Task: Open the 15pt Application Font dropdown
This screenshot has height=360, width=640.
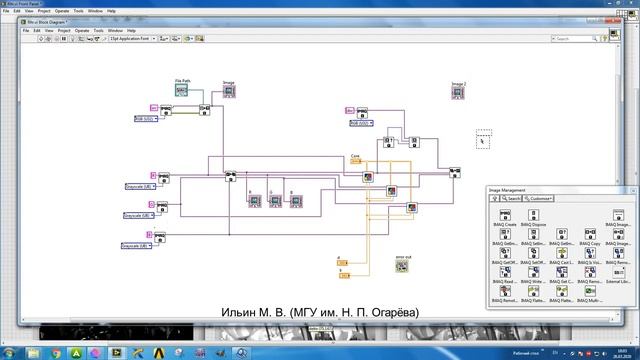Action: [x=133, y=38]
